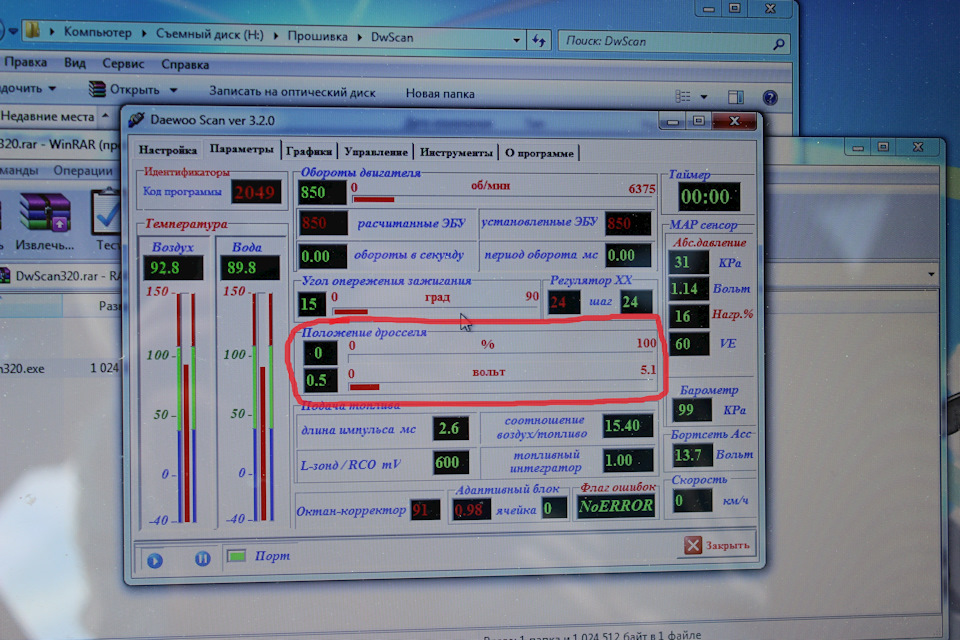Click the Тест checkmark icon in WinRAR
This screenshot has height=640, width=960.
click(107, 213)
